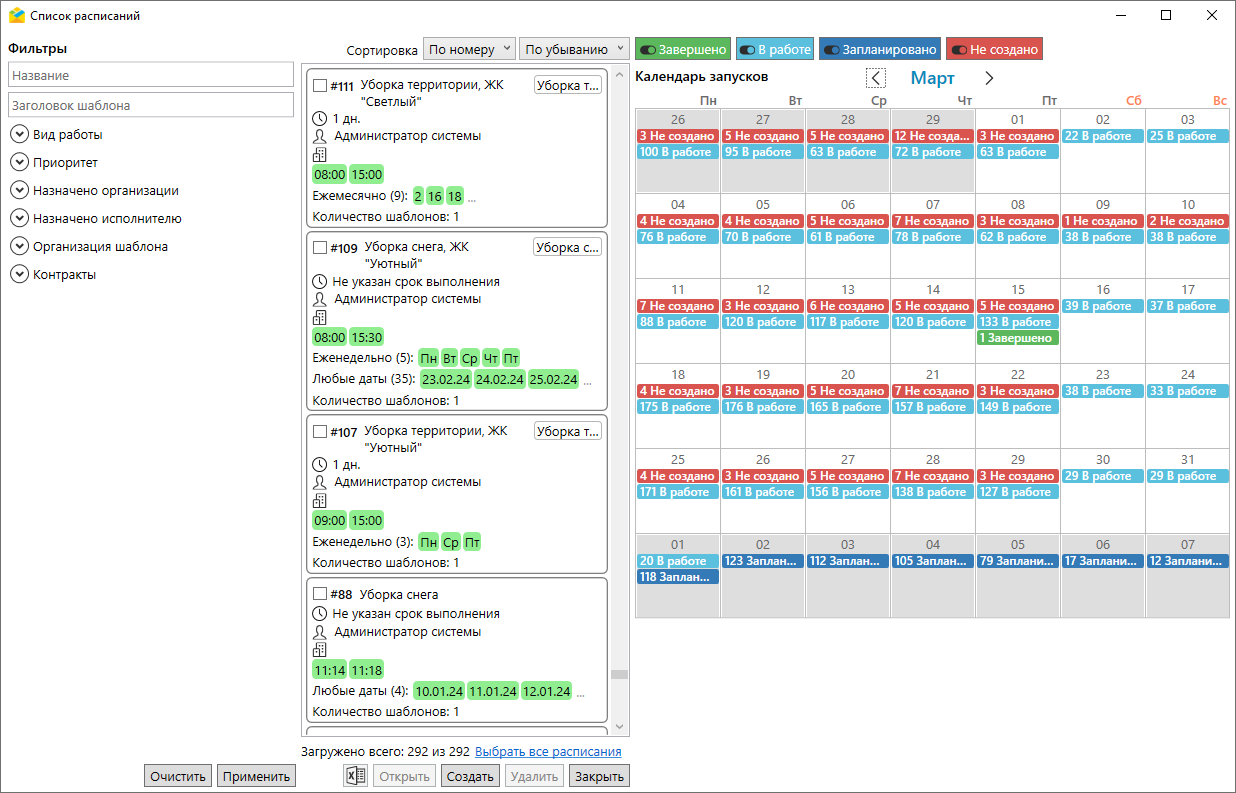Open the 'По убыванию' order dropdown

click(573, 49)
